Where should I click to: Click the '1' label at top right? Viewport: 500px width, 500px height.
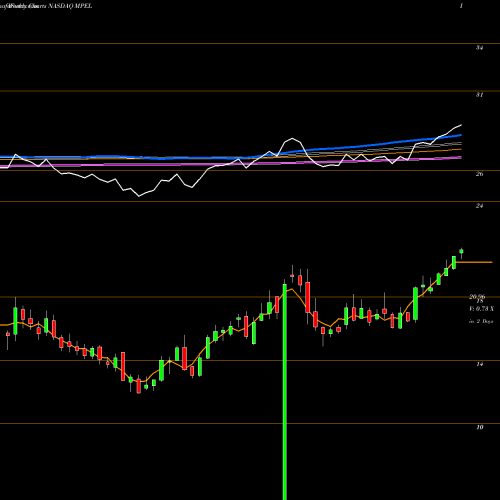tap(461, 6)
